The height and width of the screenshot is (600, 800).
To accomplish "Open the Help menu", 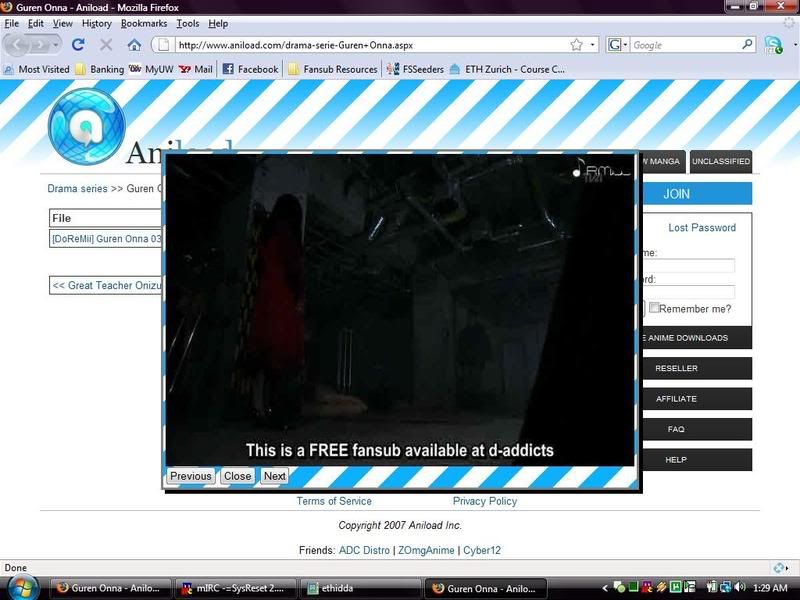I will 218,23.
